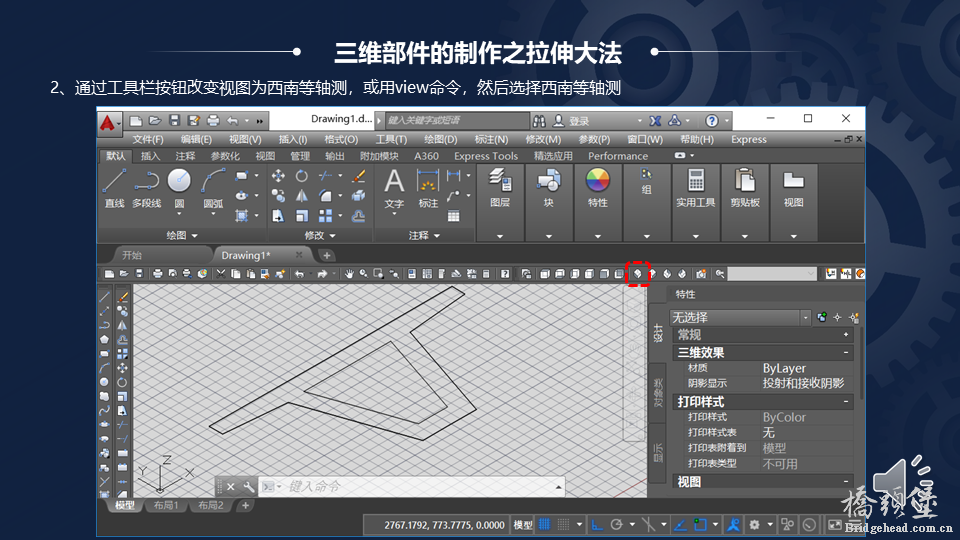Click the ByColor plot style value
The image size is (960, 540).
pos(784,417)
